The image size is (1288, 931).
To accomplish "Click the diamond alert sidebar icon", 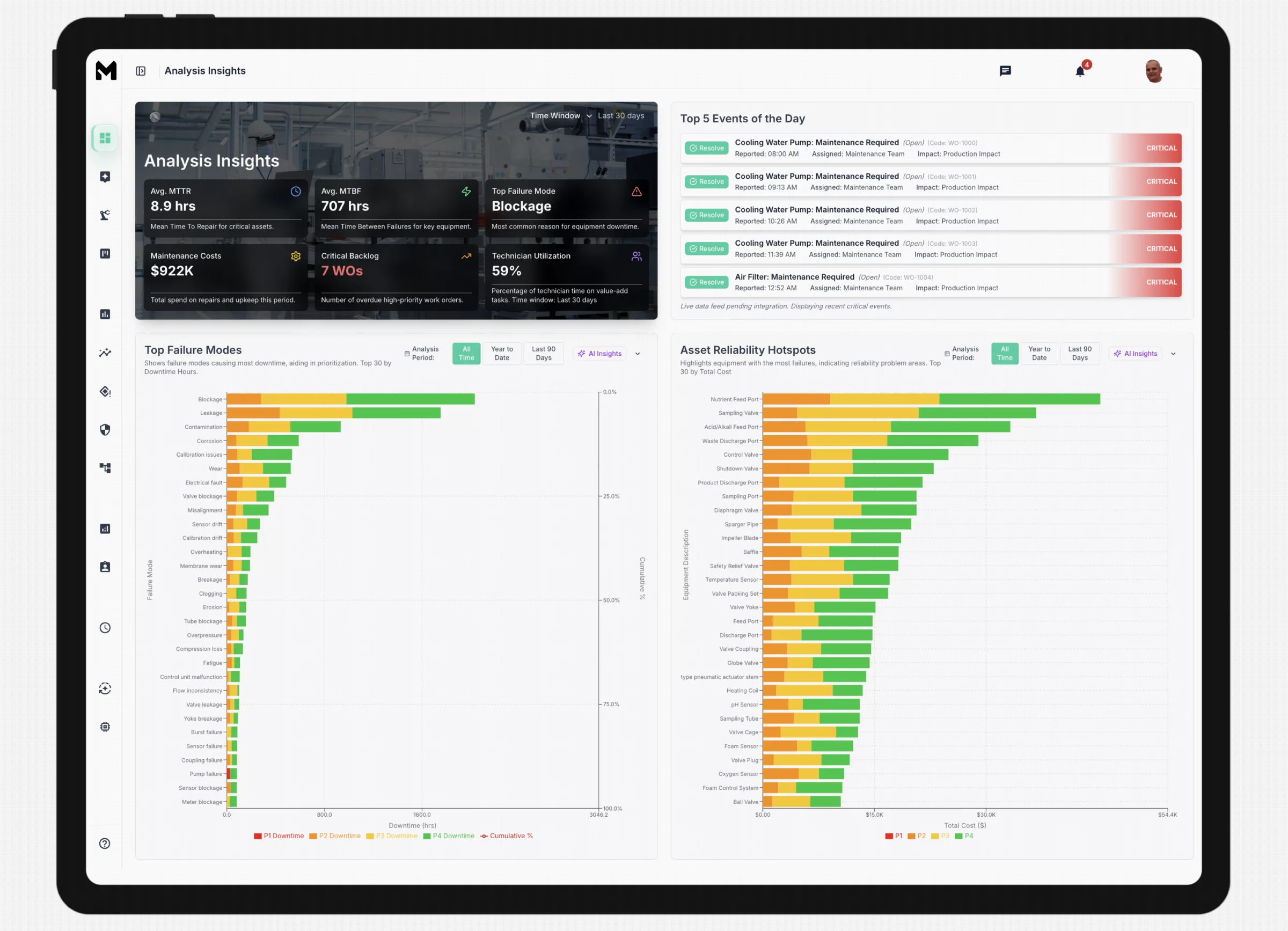I will (105, 391).
